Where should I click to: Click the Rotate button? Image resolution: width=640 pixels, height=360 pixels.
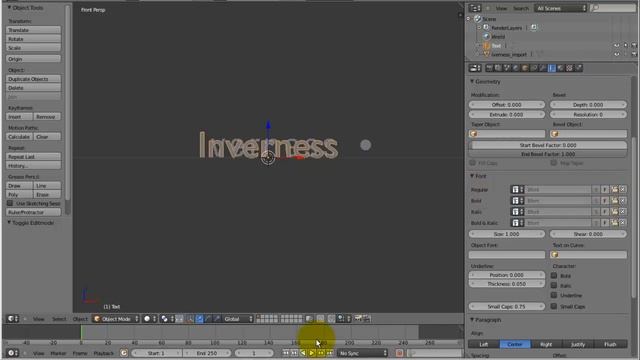tap(33, 39)
